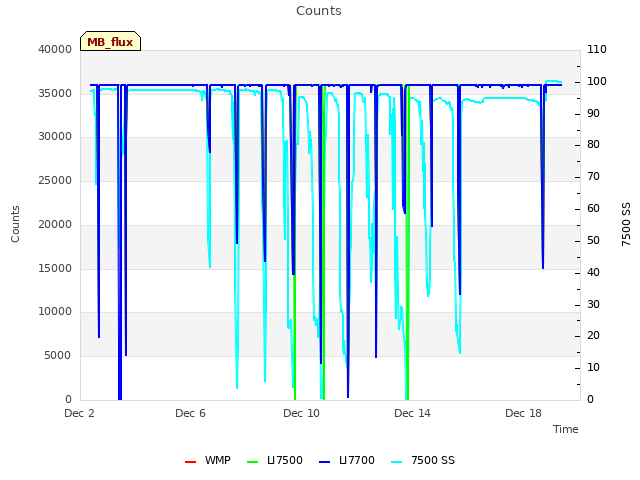The height and width of the screenshot is (480, 640).
Task: Click the Counts chart title
Action: click(319, 11)
